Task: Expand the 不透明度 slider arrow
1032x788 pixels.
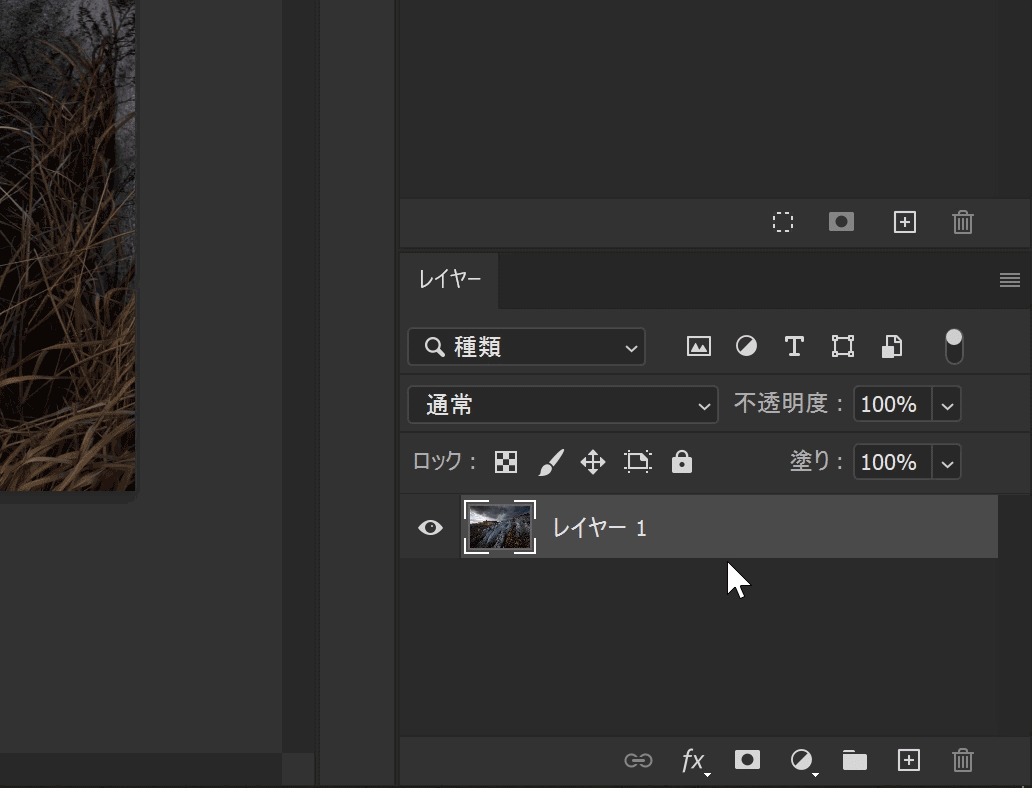Action: point(946,404)
